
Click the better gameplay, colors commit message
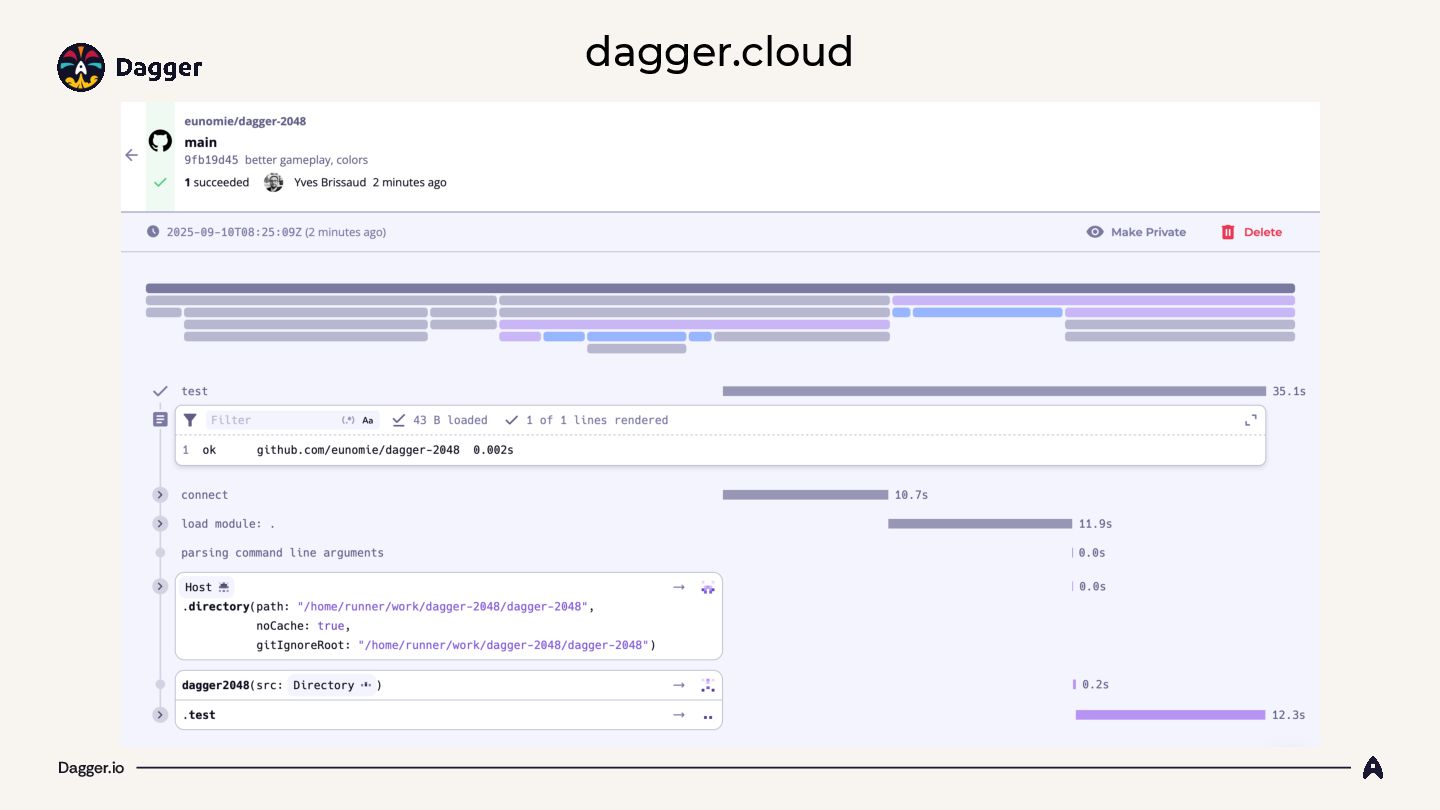pos(306,160)
